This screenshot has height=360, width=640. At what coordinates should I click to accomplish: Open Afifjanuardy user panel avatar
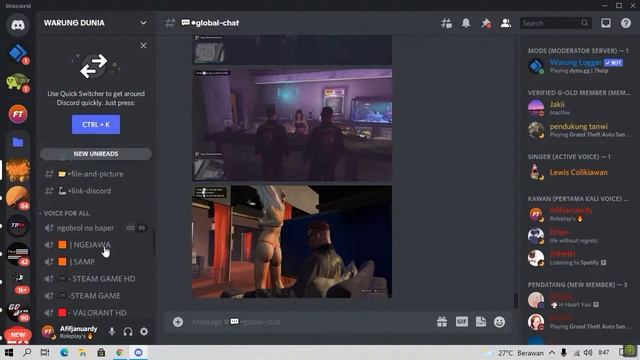click(48, 331)
